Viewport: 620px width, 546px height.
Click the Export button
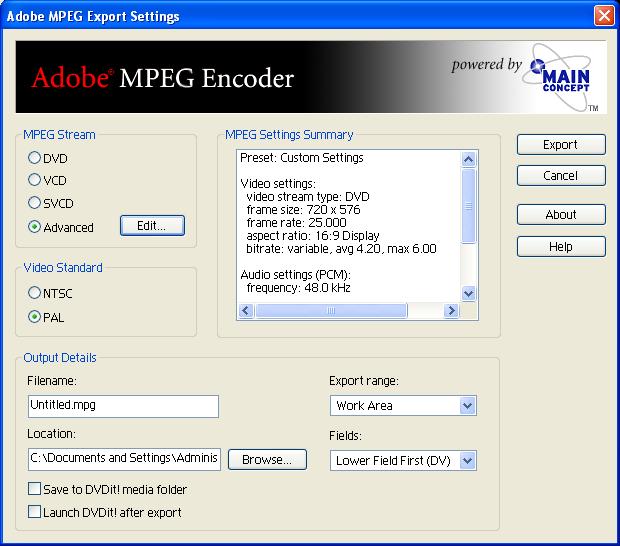(561, 144)
